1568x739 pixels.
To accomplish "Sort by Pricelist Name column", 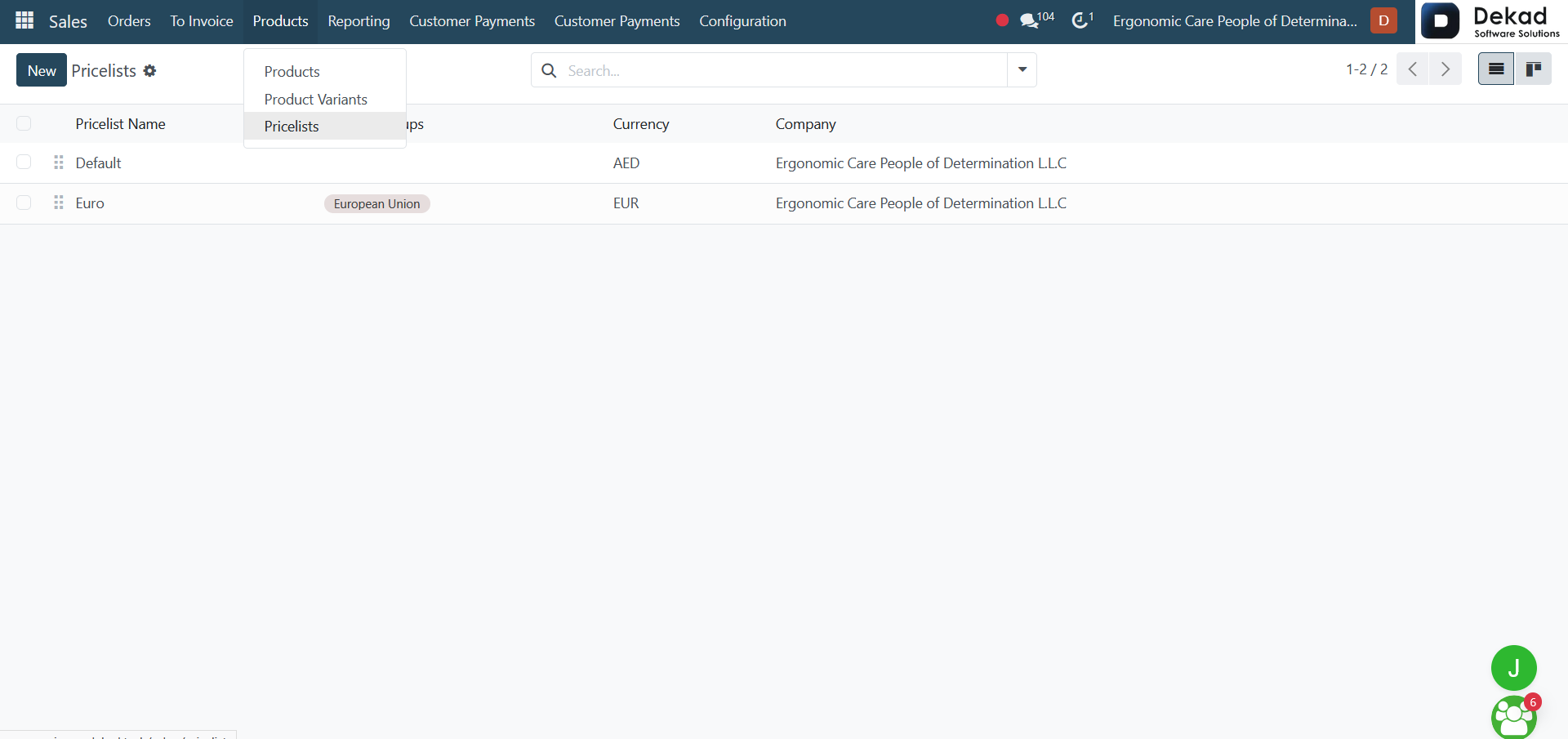I will pos(120,124).
